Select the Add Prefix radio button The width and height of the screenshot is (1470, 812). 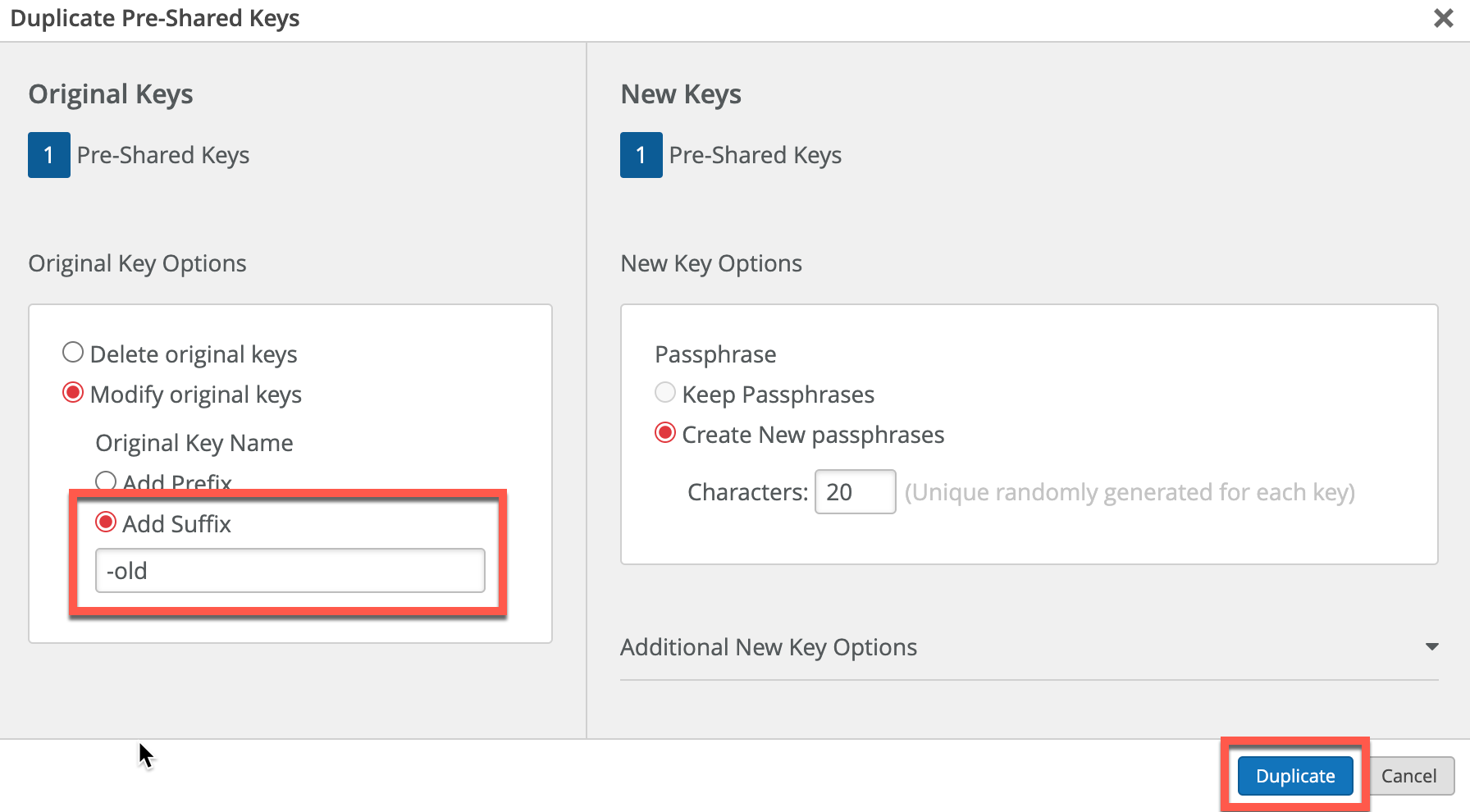(x=106, y=481)
